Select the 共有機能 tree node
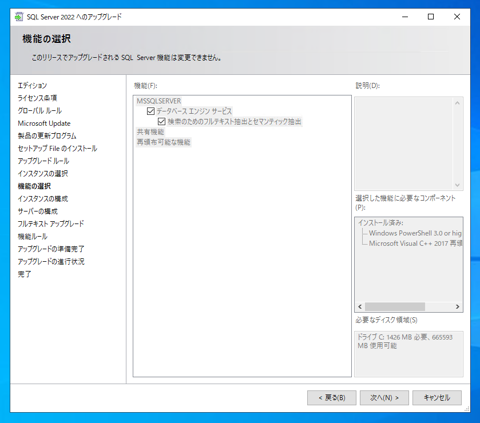Viewport: 480px width, 423px height. [150, 132]
